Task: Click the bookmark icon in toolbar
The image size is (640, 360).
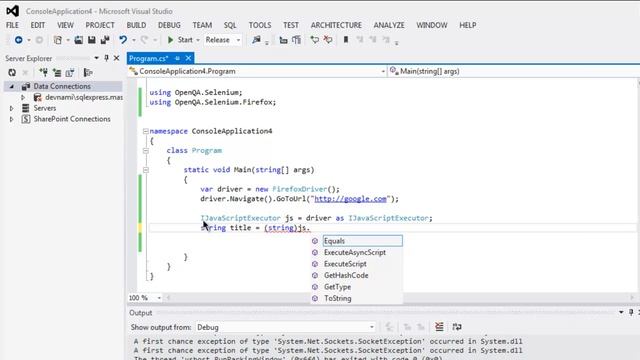Action: [x=346, y=40]
